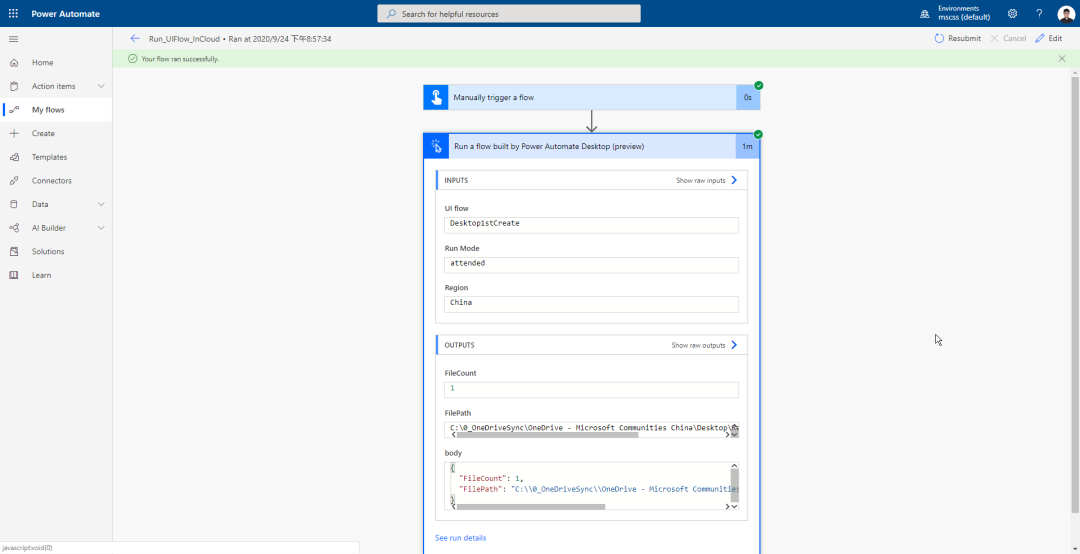Collapse the left navigation hamburger menu
Image resolution: width=1080 pixels, height=554 pixels.
13,39
